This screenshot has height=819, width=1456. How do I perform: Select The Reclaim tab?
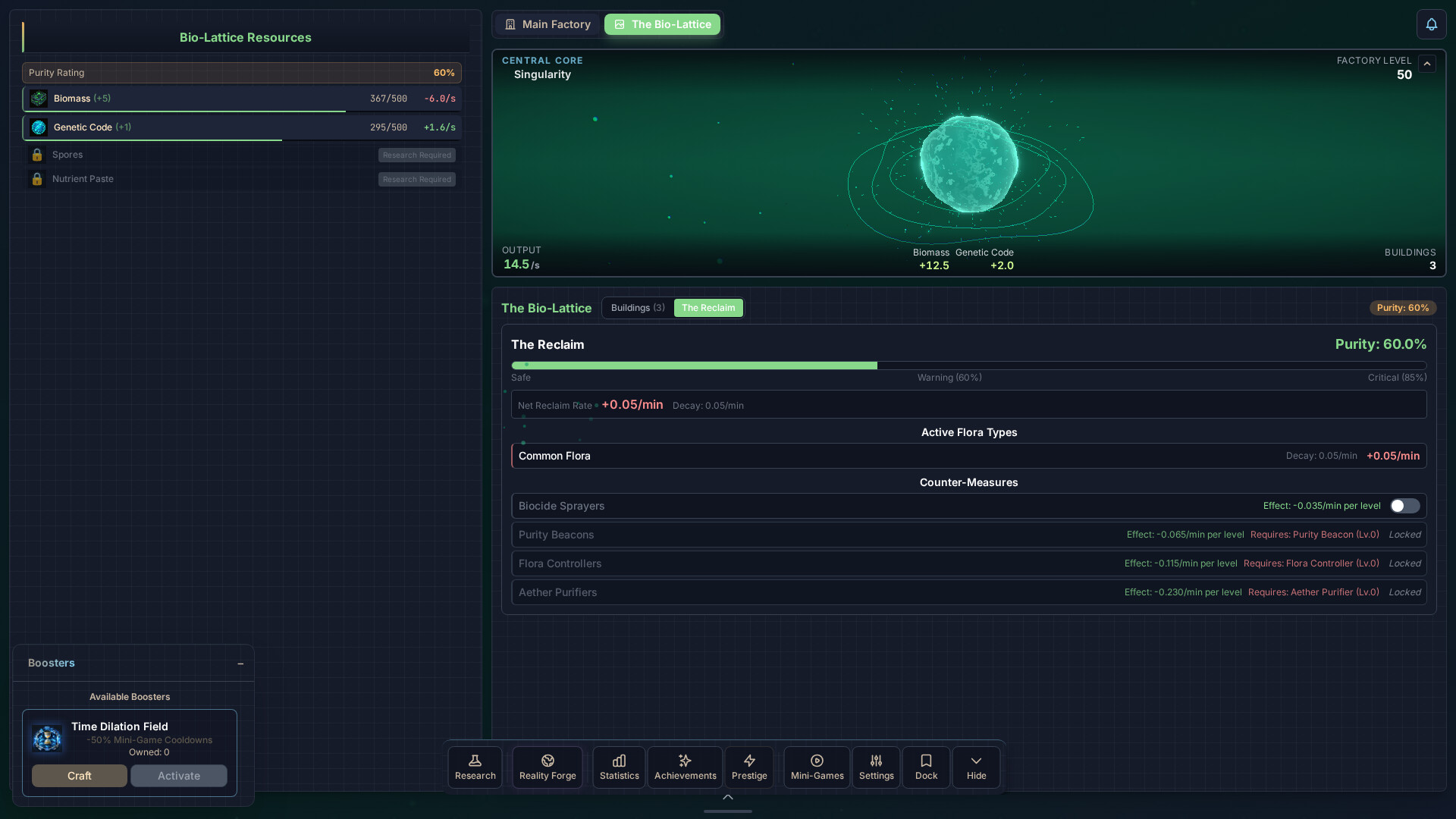[x=708, y=308]
